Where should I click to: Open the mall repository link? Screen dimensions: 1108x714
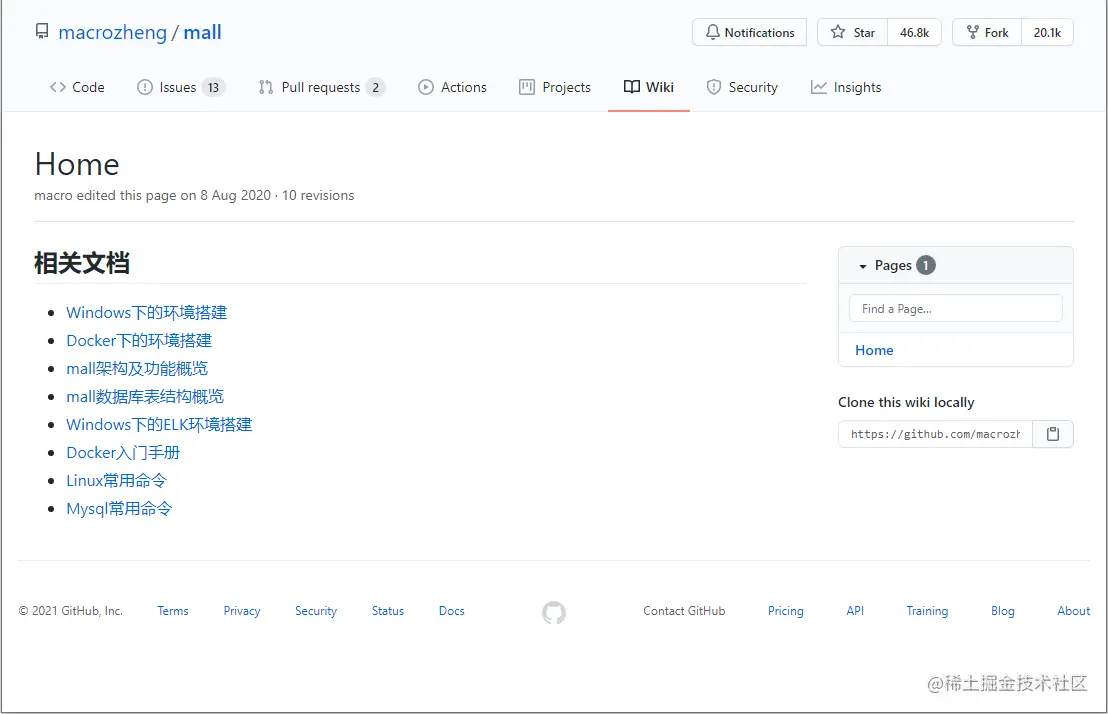click(x=202, y=33)
